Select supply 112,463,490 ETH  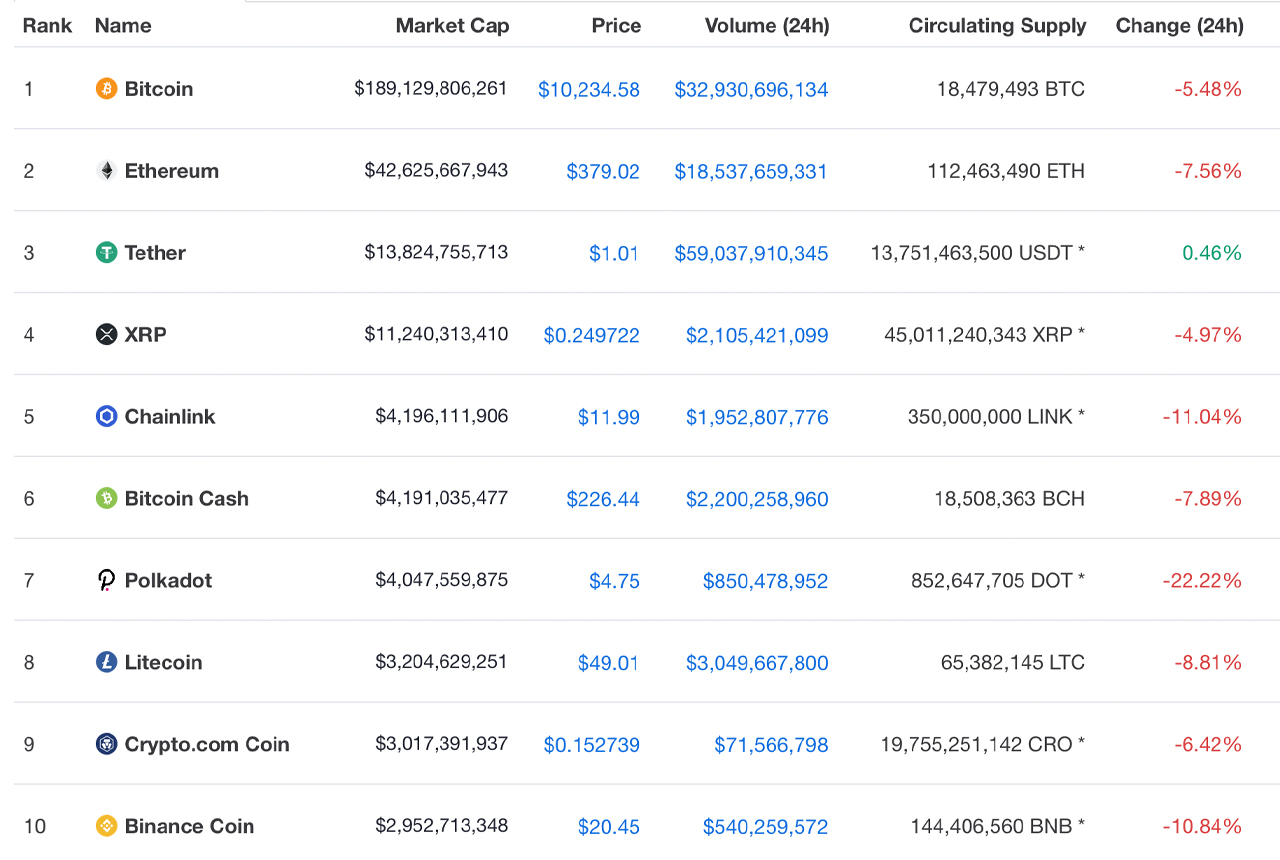coord(1006,171)
